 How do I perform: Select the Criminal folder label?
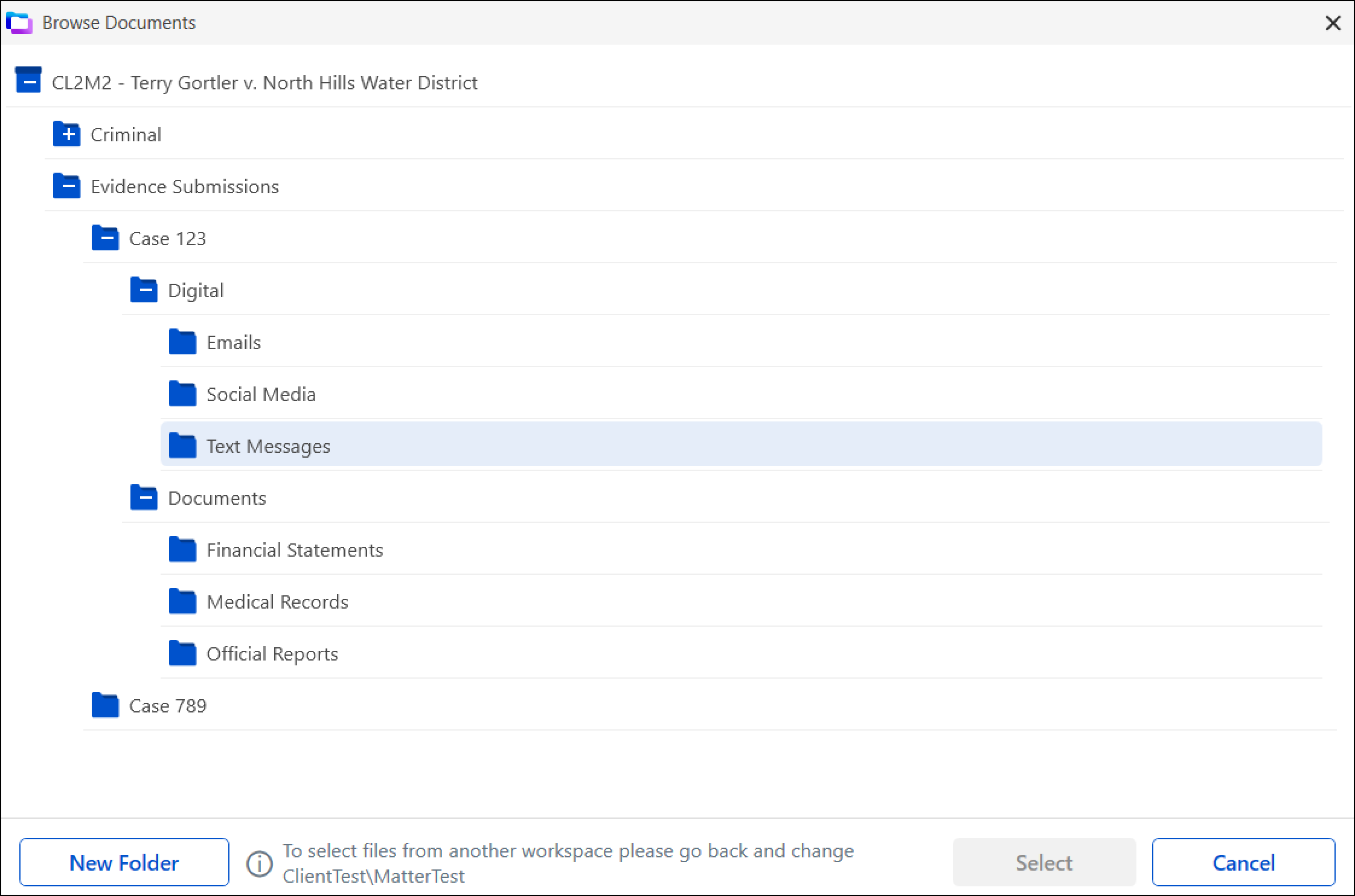point(126,135)
